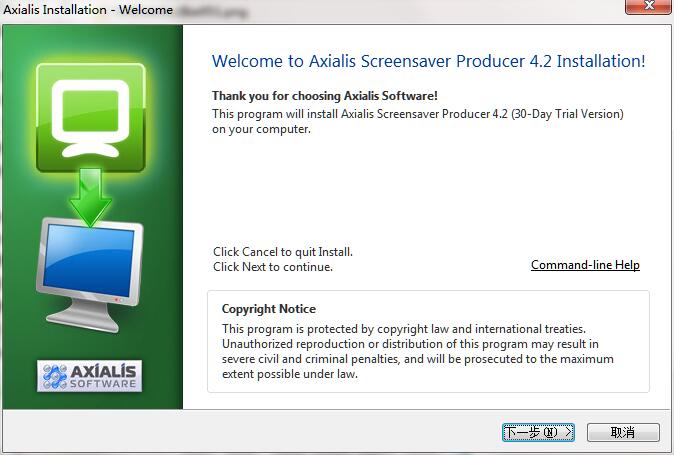Click the Cancel (取消) button
This screenshot has height=455, width=674.
(x=623, y=432)
